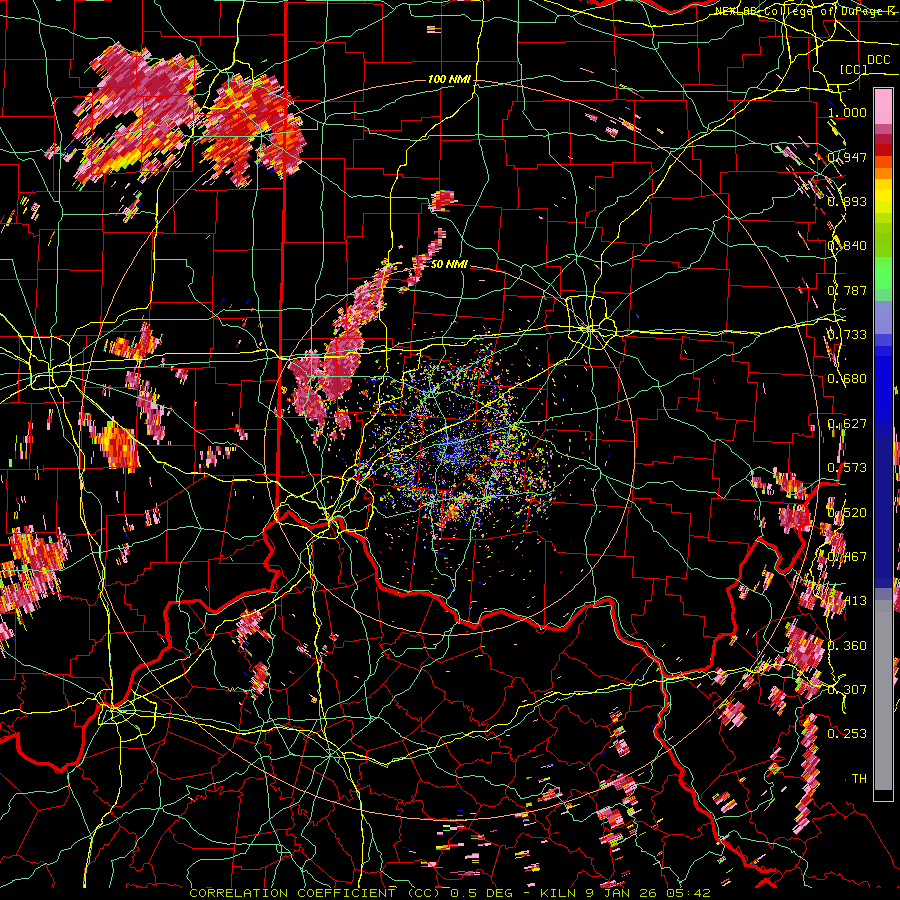Viewport: 900px width, 900px height.
Task: Click the "50 NMI" range ring label
Action: click(x=449, y=264)
